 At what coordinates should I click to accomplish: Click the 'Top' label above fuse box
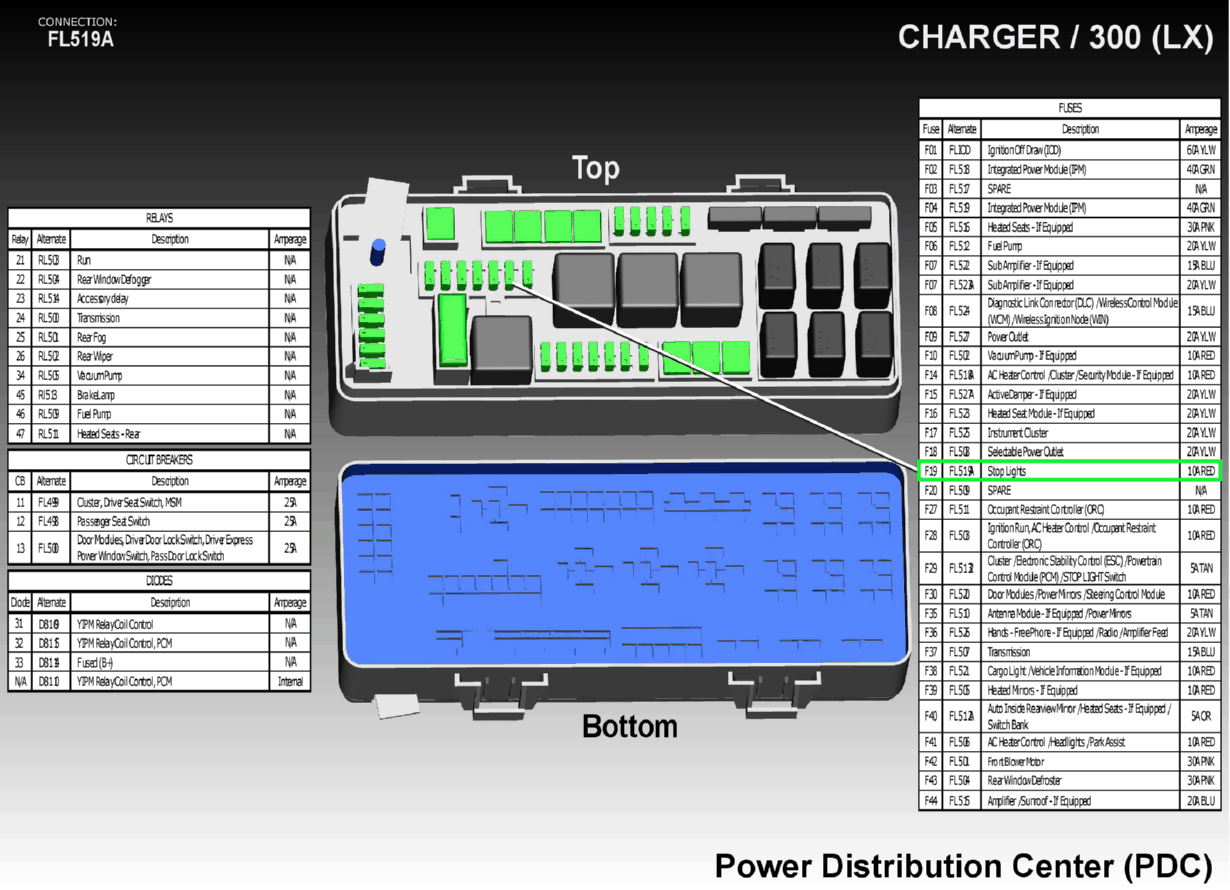point(596,168)
